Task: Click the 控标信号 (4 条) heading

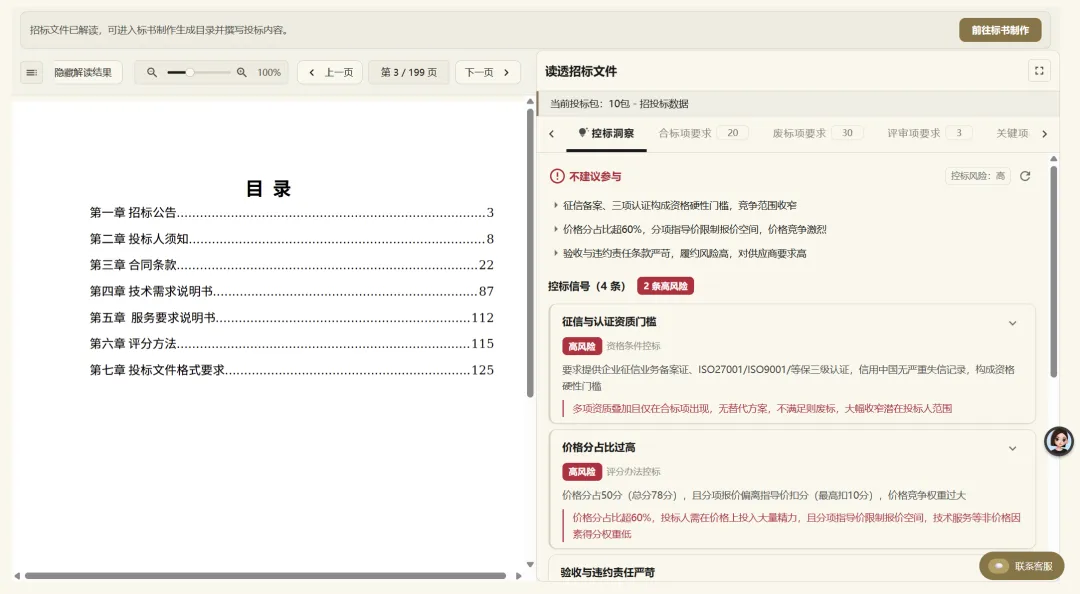Action: 586,286
